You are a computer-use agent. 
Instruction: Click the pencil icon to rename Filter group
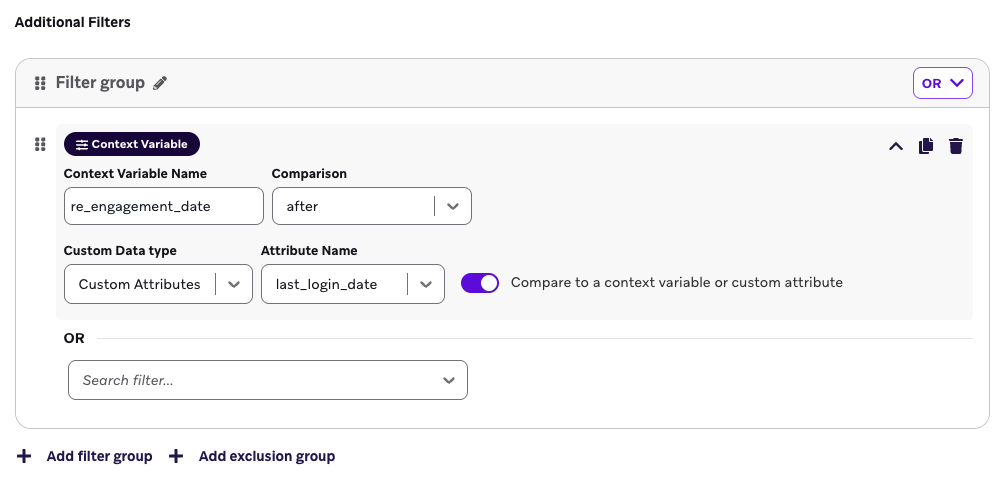pyautogui.click(x=160, y=83)
